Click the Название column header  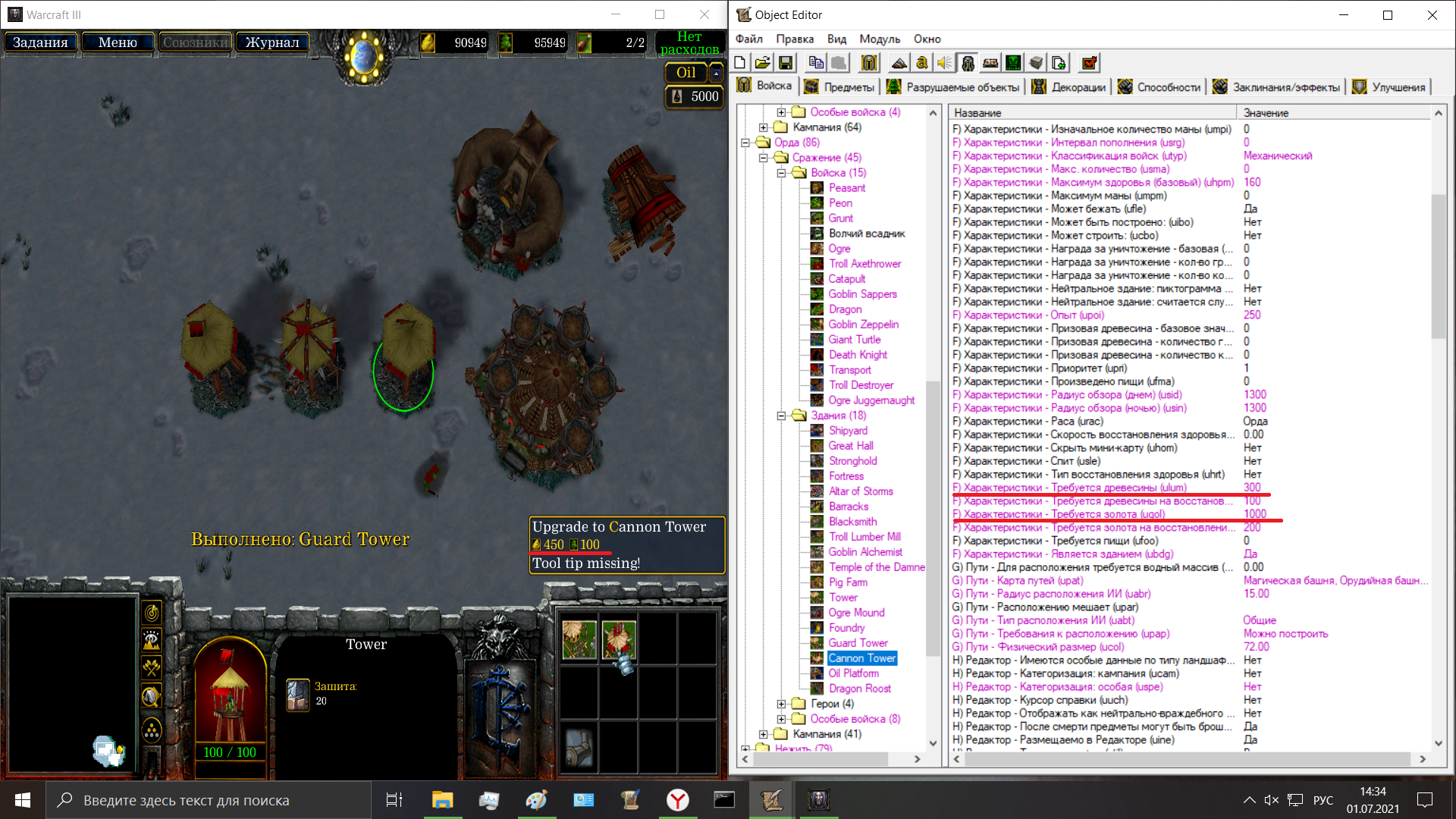click(x=1092, y=113)
